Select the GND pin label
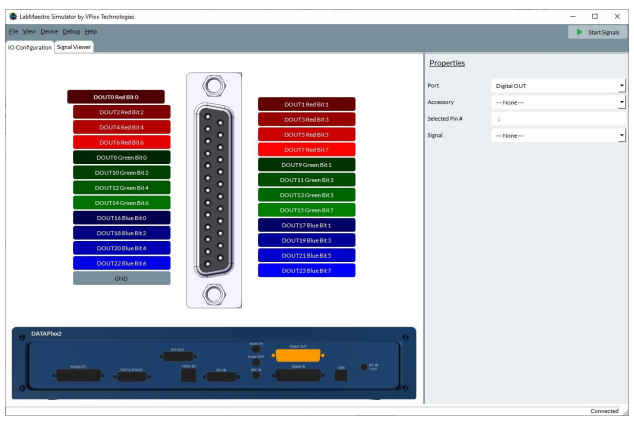Screen dimensions: 634x421 (121, 278)
